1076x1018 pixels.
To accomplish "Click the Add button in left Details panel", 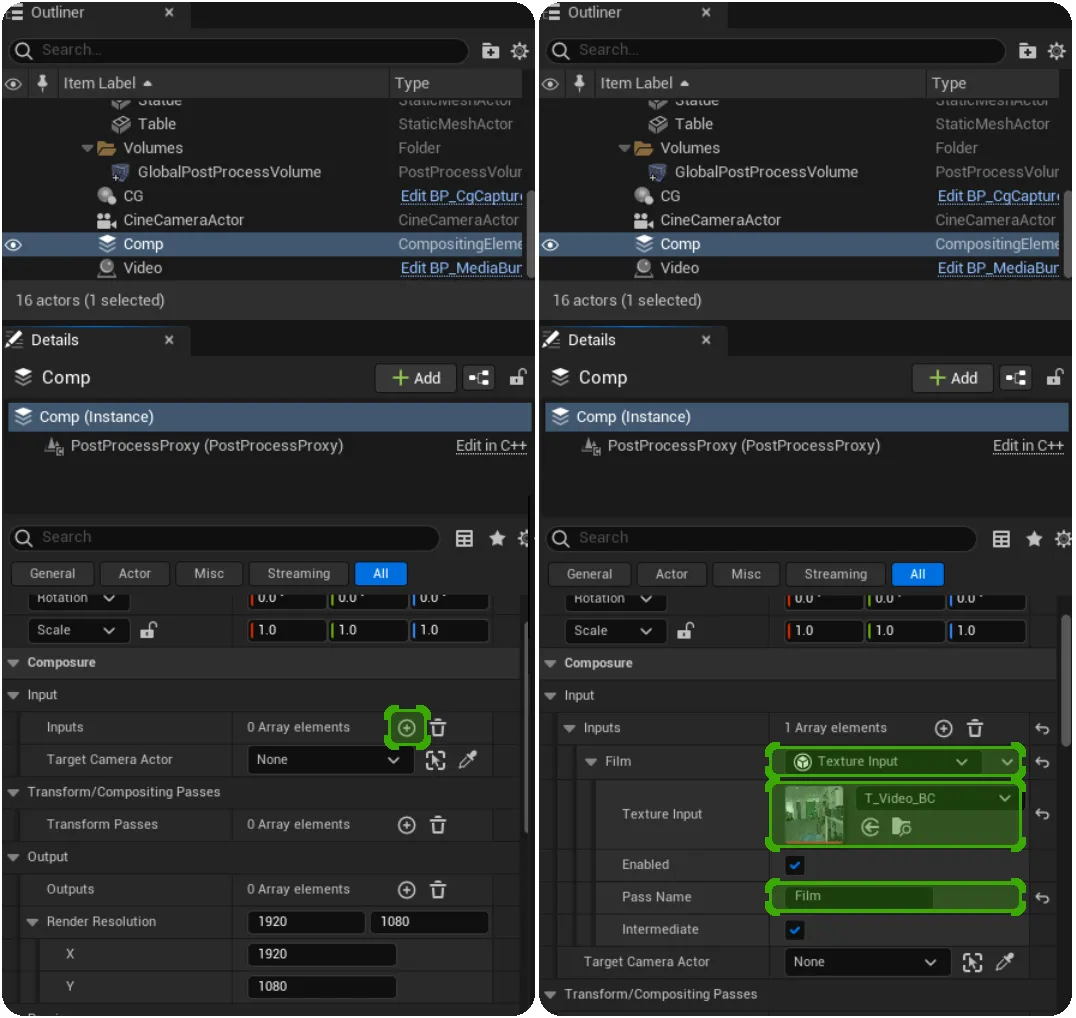I will point(416,378).
